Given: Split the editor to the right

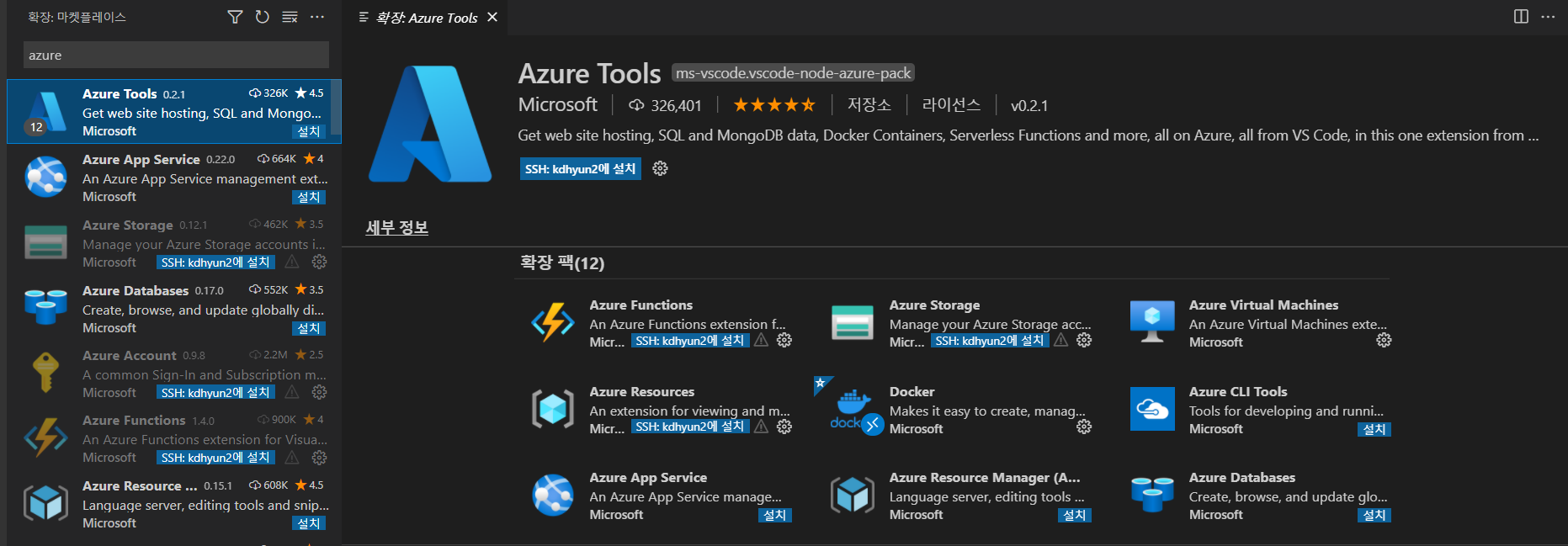Looking at the screenshot, I should click(1521, 17).
